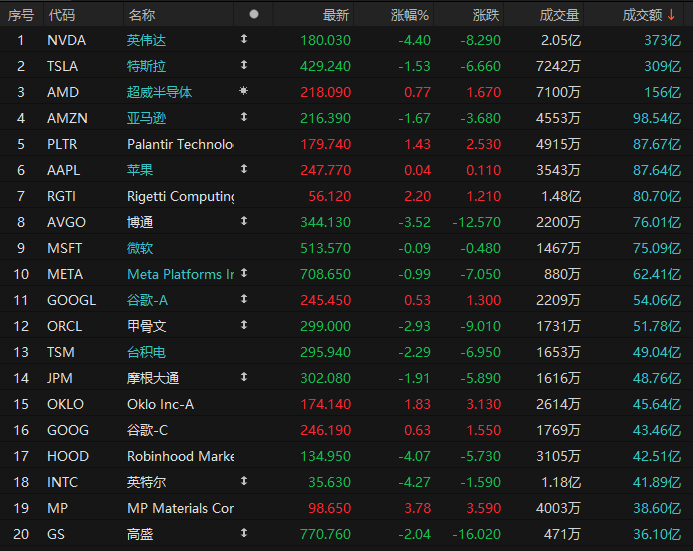Click the up-down marker icon in ORCL row
Viewport: 693px width, 551px height.
pyautogui.click(x=244, y=325)
